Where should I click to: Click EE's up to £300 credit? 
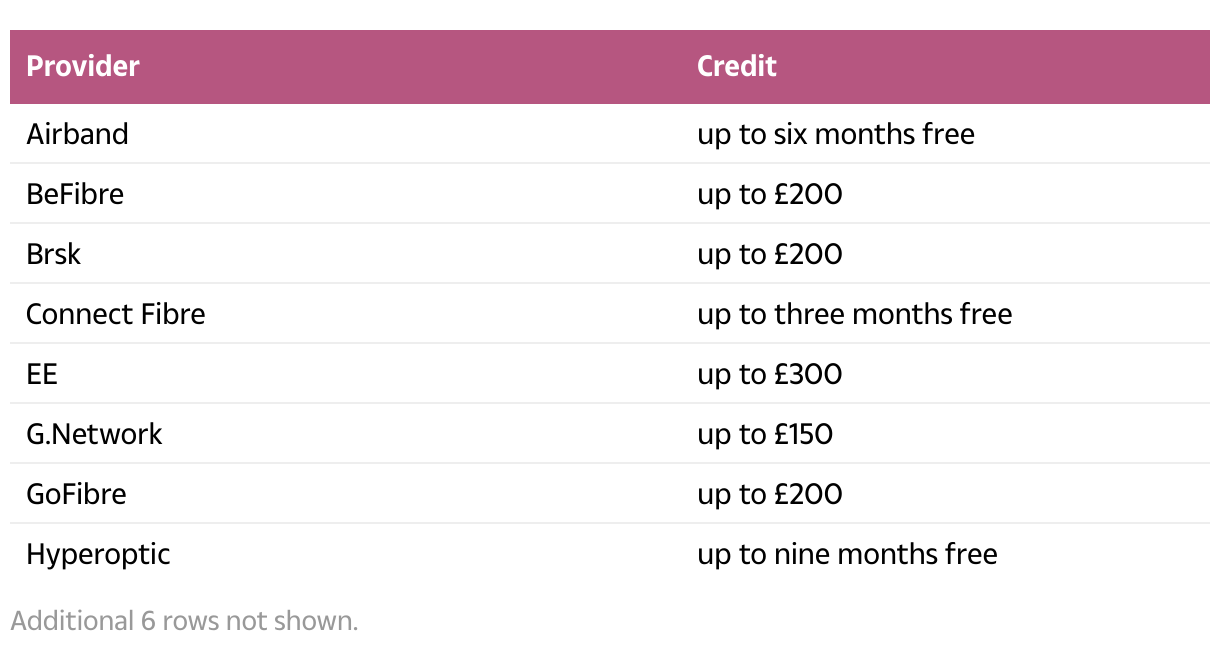pyautogui.click(x=770, y=374)
